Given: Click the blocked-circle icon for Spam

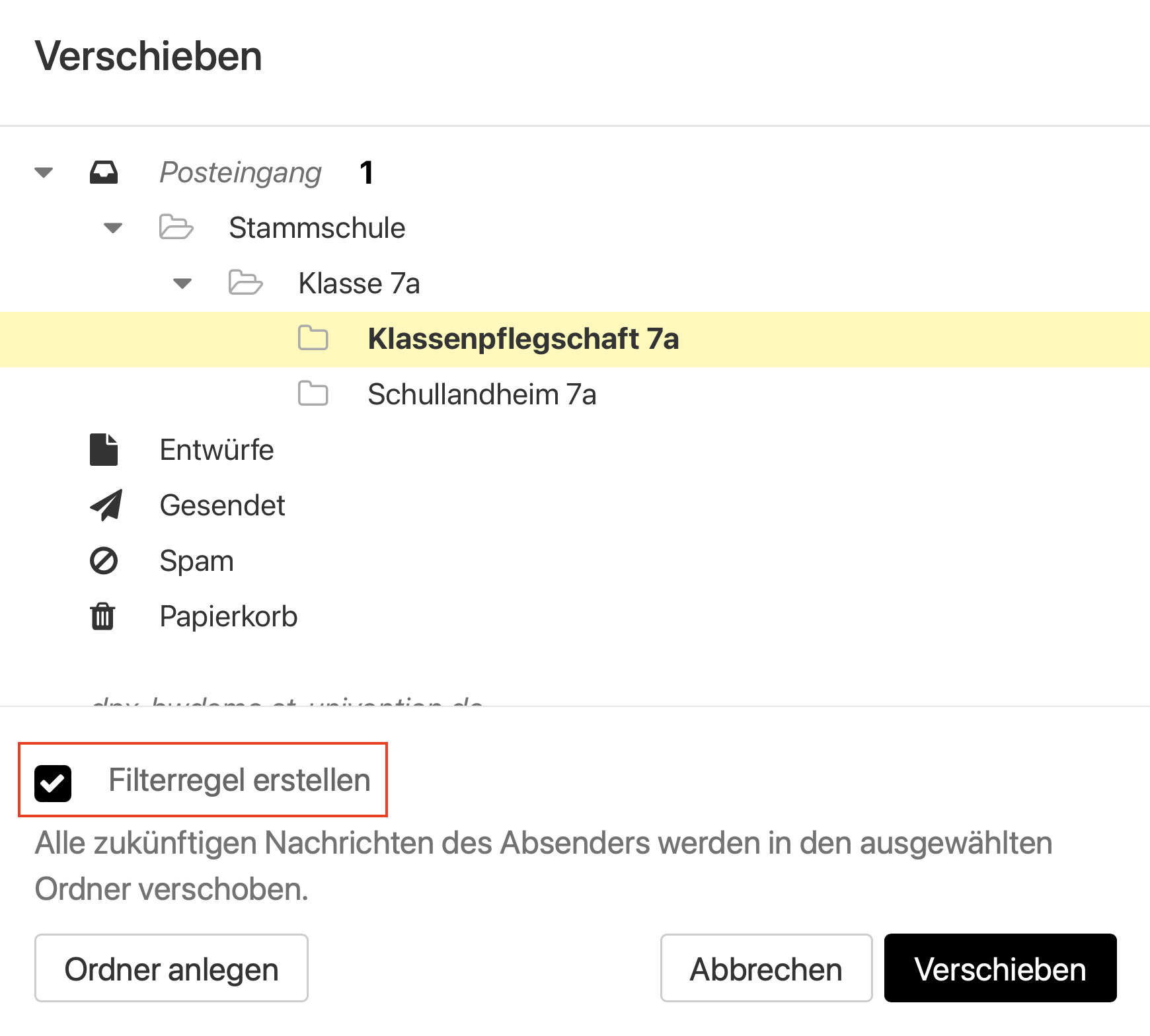Looking at the screenshot, I should click(104, 560).
